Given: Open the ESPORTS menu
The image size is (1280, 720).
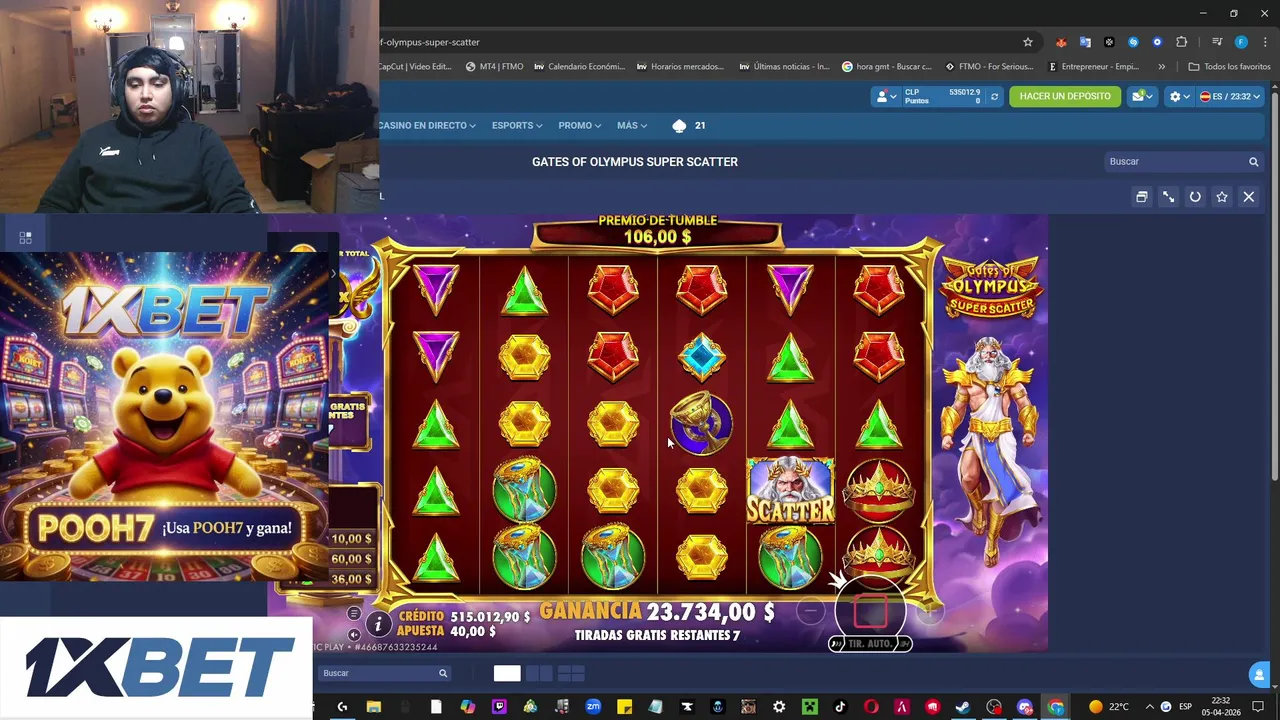Looking at the screenshot, I should (517, 126).
